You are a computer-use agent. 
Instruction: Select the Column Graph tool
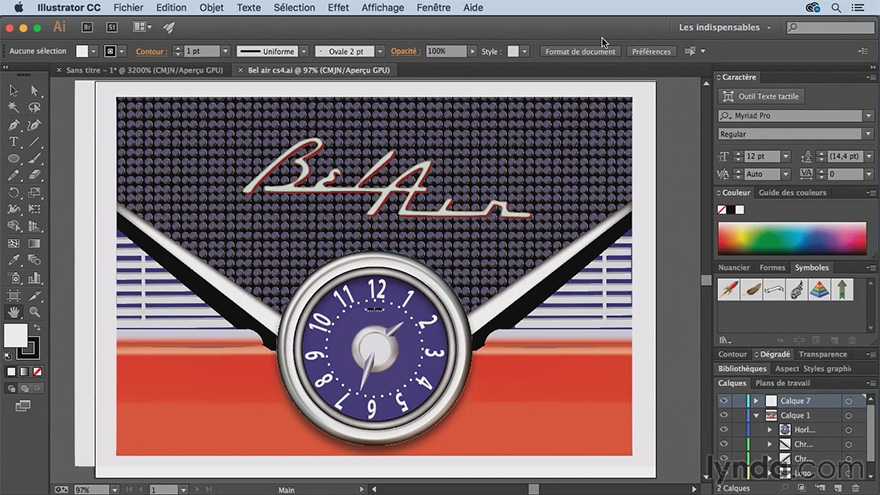34,278
